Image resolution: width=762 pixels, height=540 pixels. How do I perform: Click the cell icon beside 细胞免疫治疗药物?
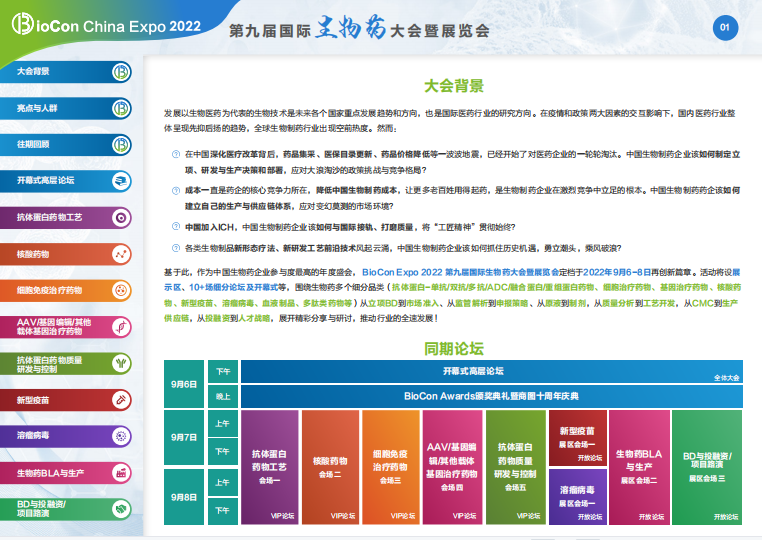tap(120, 290)
